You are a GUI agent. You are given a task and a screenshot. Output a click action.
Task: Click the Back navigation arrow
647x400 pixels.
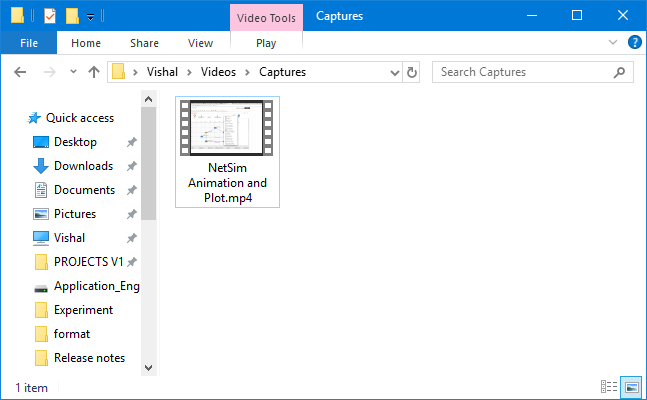coord(20,72)
